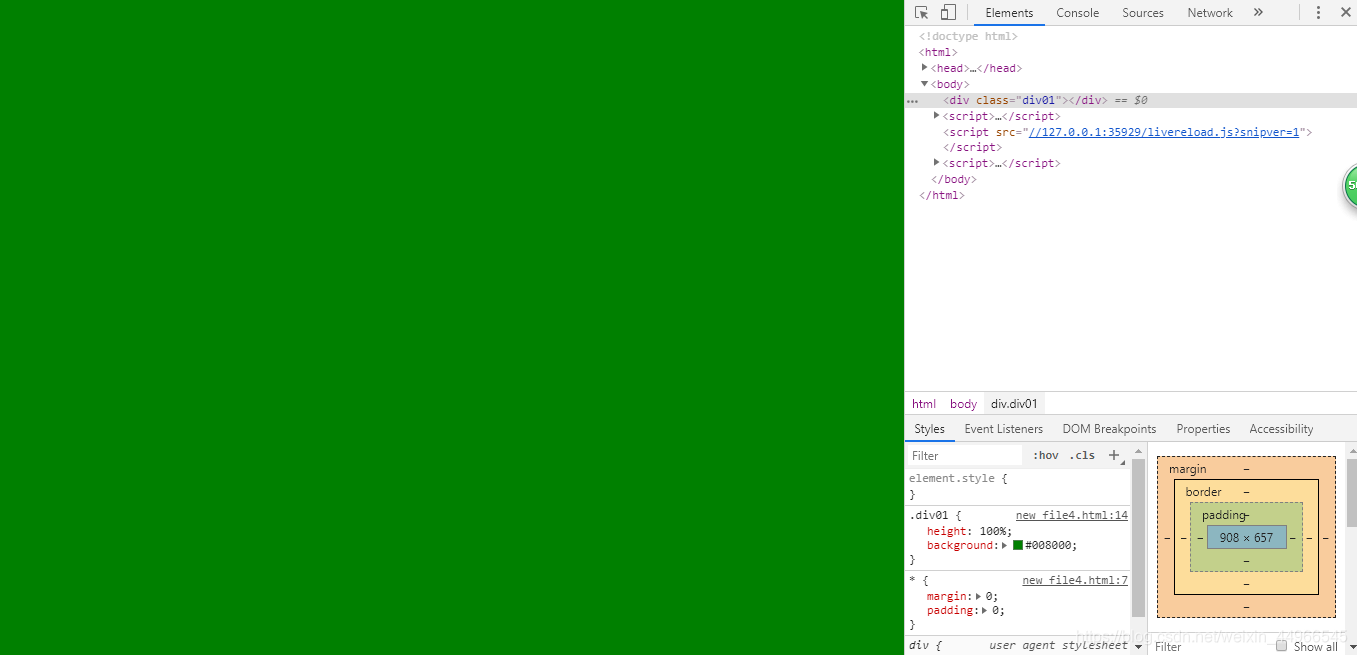
Task: Expand the last collapsed script node
Action: click(x=937, y=163)
